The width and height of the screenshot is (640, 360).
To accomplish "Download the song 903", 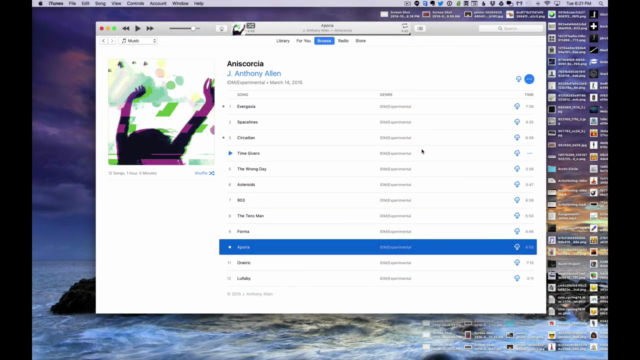I will tap(517, 200).
